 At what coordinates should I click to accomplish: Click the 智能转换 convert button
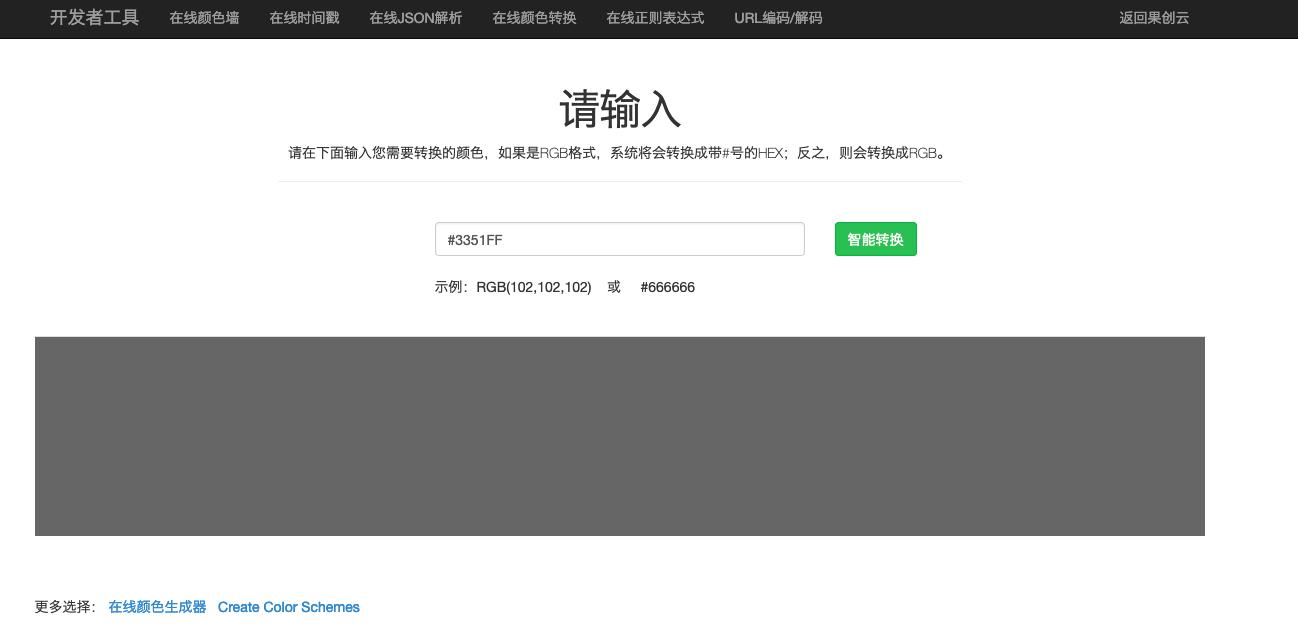(875, 239)
